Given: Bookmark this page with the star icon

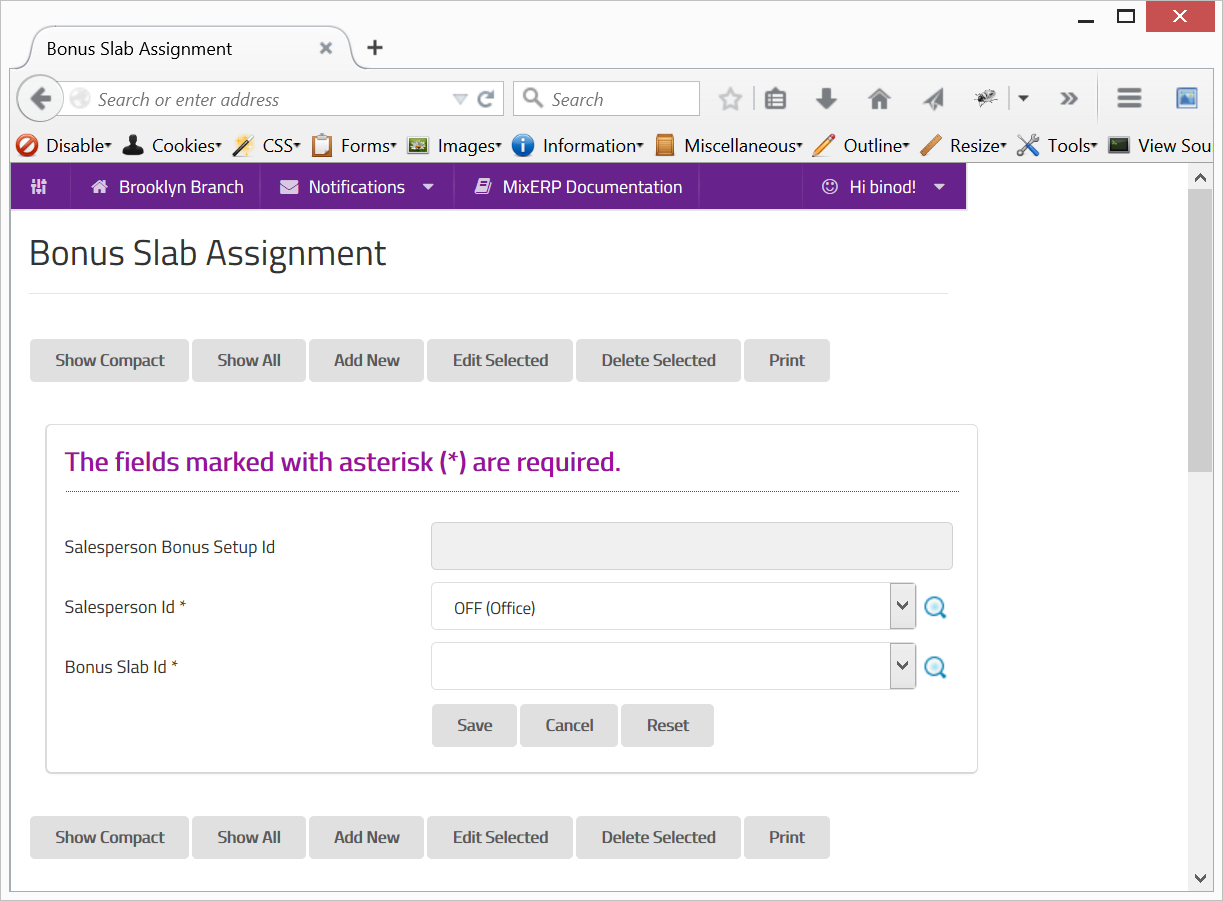Looking at the screenshot, I should (731, 99).
